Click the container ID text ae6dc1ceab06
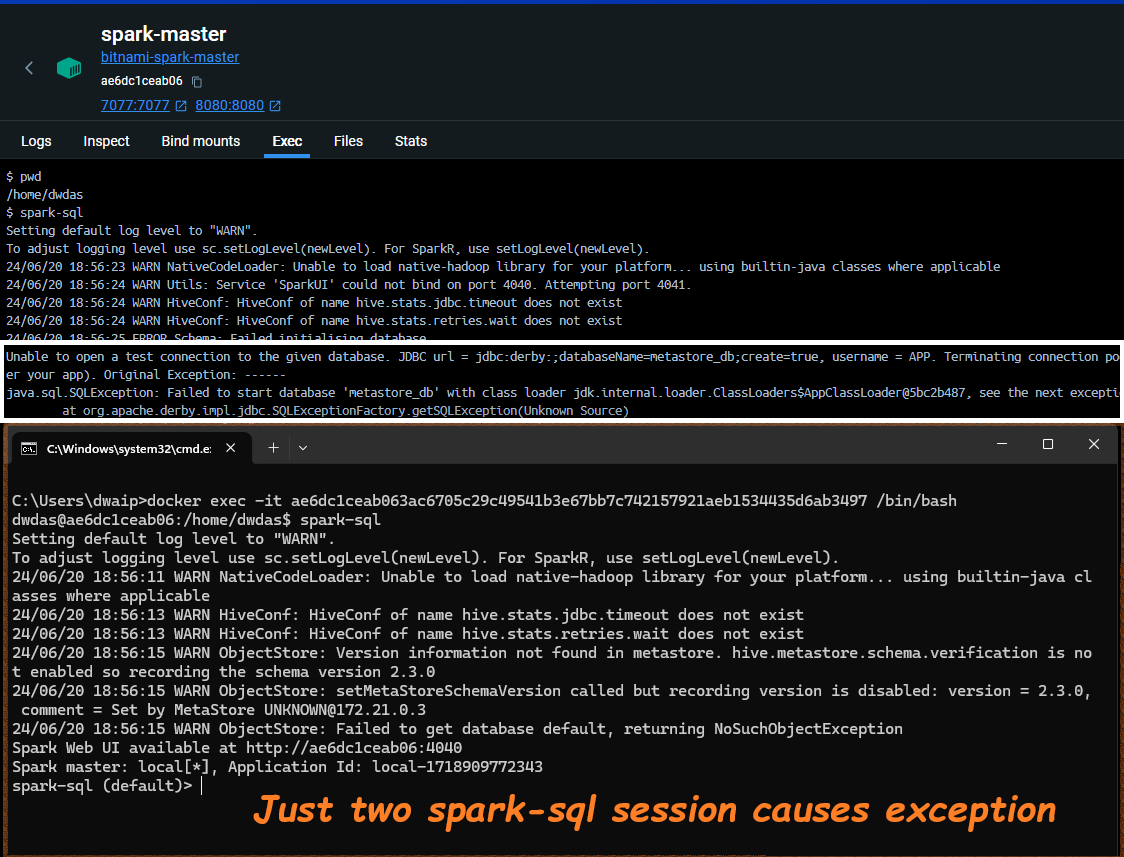Image resolution: width=1124 pixels, height=857 pixels. (142, 81)
